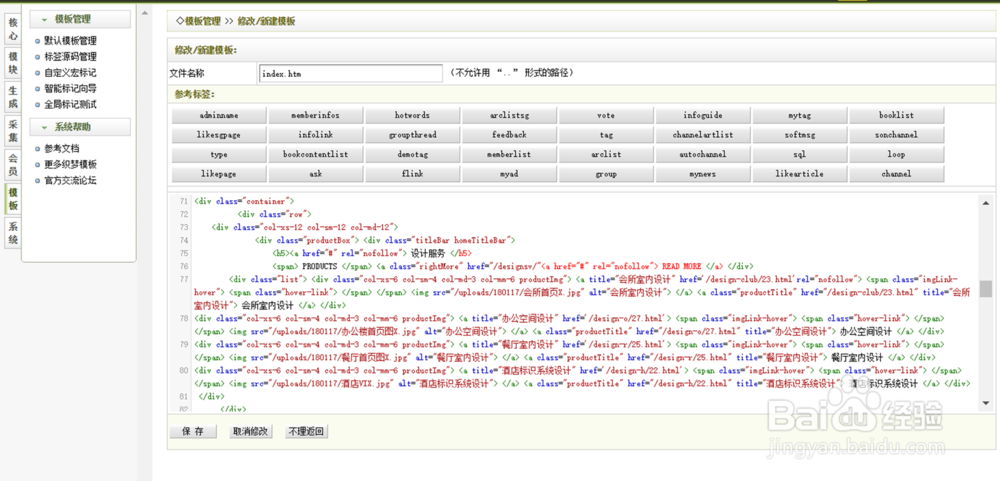Screen dimensions: 1000x481
Task: Switch to the 模块 sidebar tab
Action: click(x=13, y=63)
